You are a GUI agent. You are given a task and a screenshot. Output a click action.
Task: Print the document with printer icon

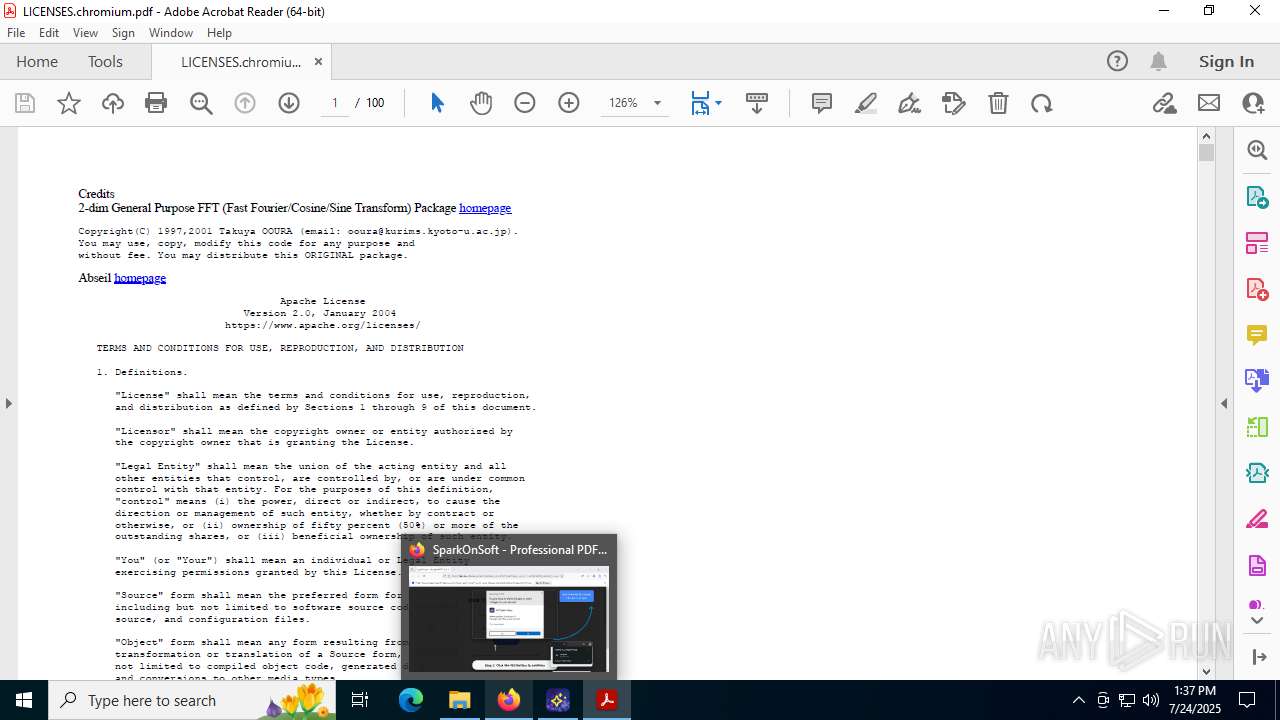(x=156, y=103)
